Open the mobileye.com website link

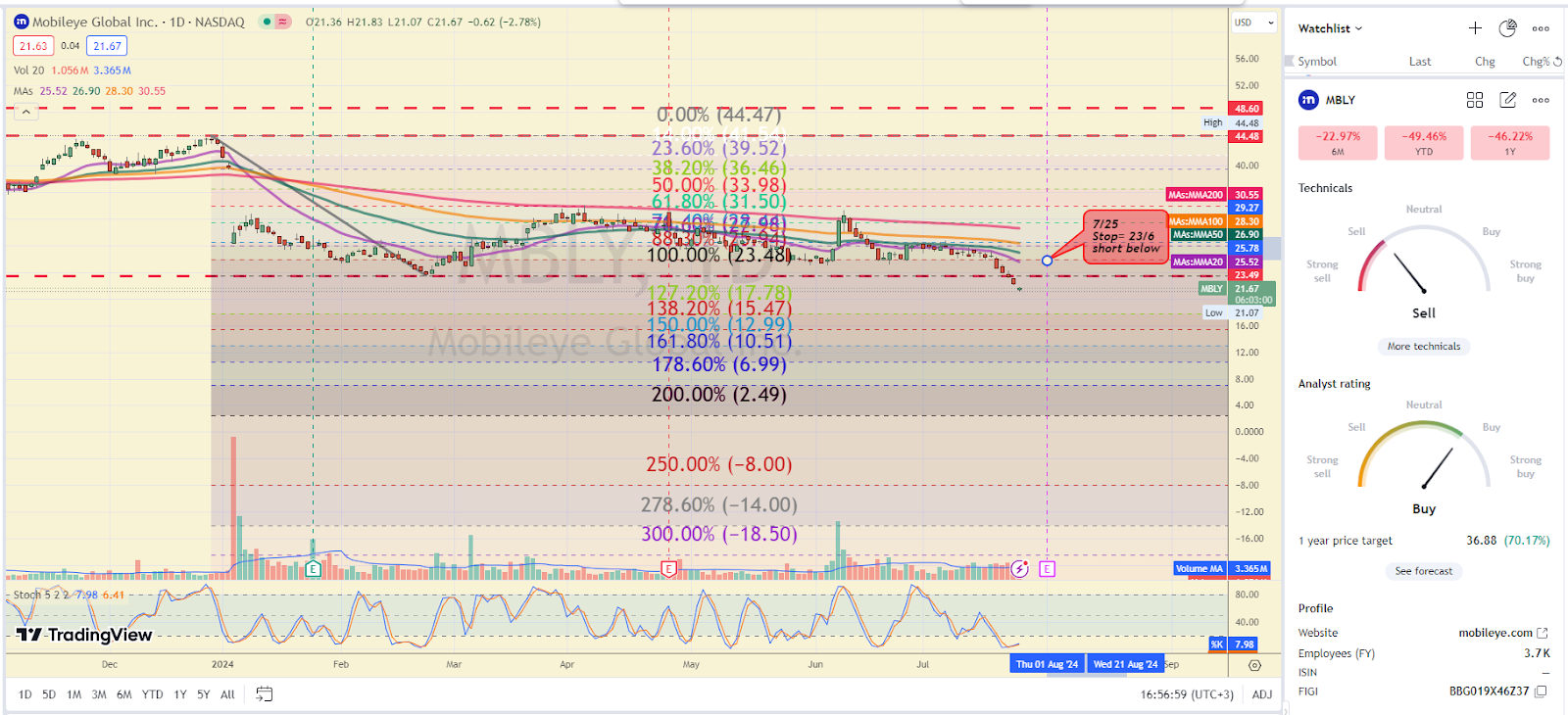click(x=1494, y=633)
